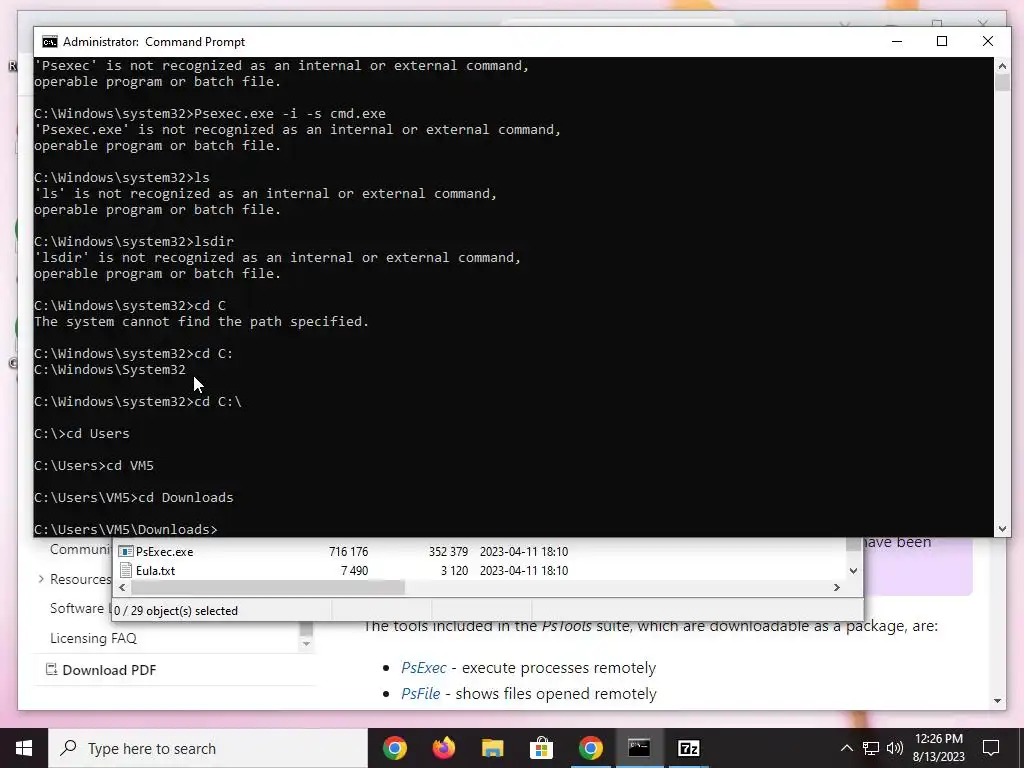Open Licensing FAQ in the sidebar

click(93, 639)
